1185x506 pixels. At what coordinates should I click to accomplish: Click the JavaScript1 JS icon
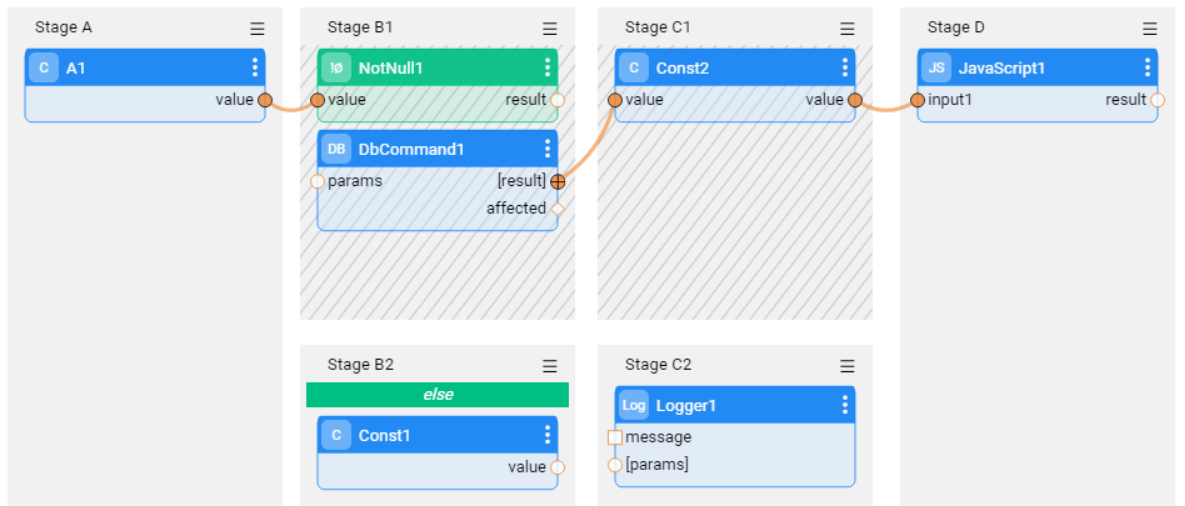pyautogui.click(x=937, y=68)
